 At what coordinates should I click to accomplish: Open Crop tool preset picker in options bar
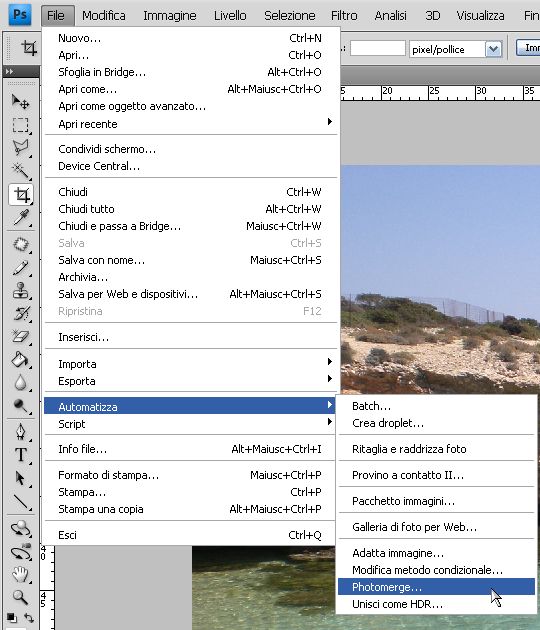point(29,49)
